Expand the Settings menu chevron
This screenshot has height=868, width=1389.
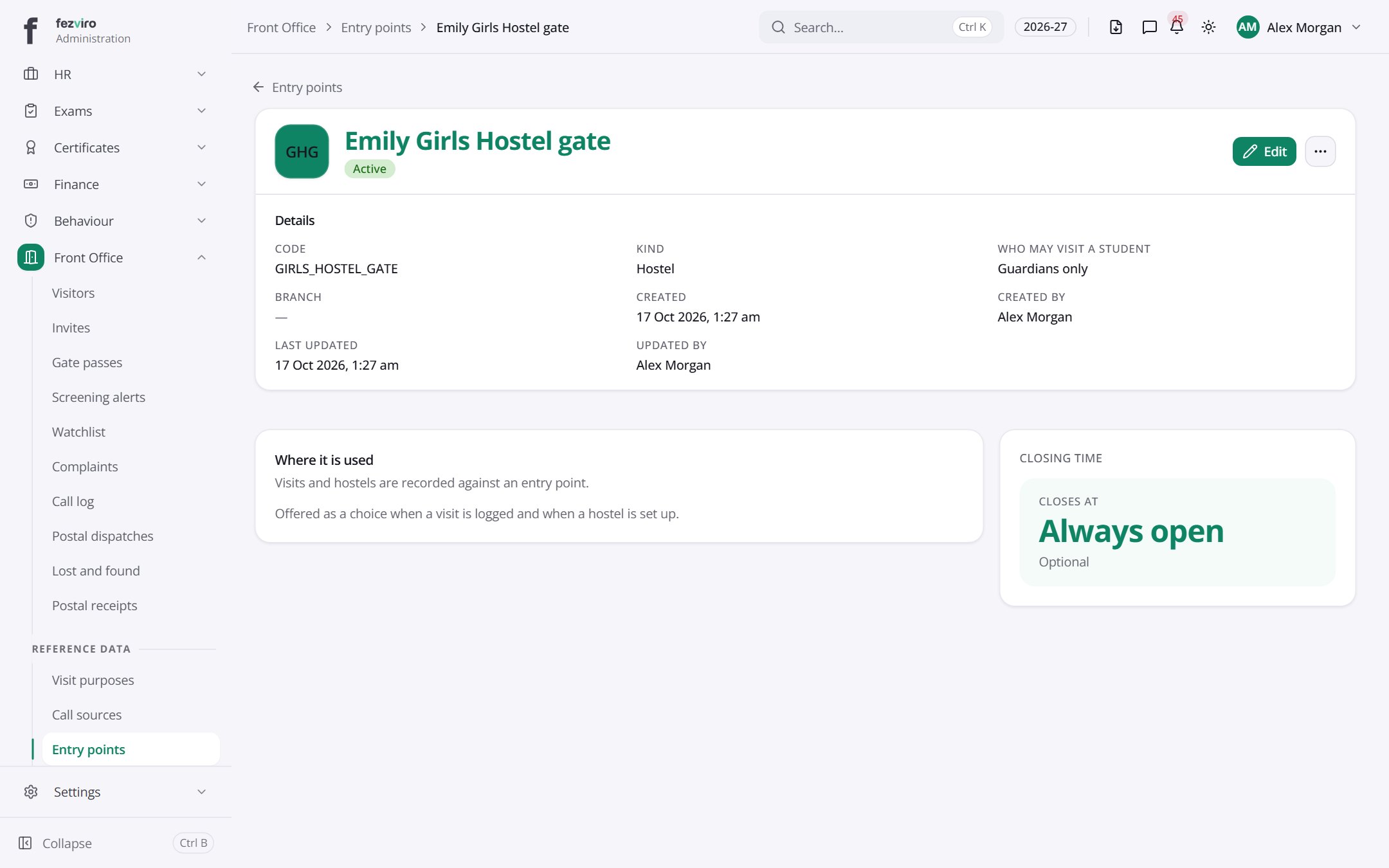point(201,791)
